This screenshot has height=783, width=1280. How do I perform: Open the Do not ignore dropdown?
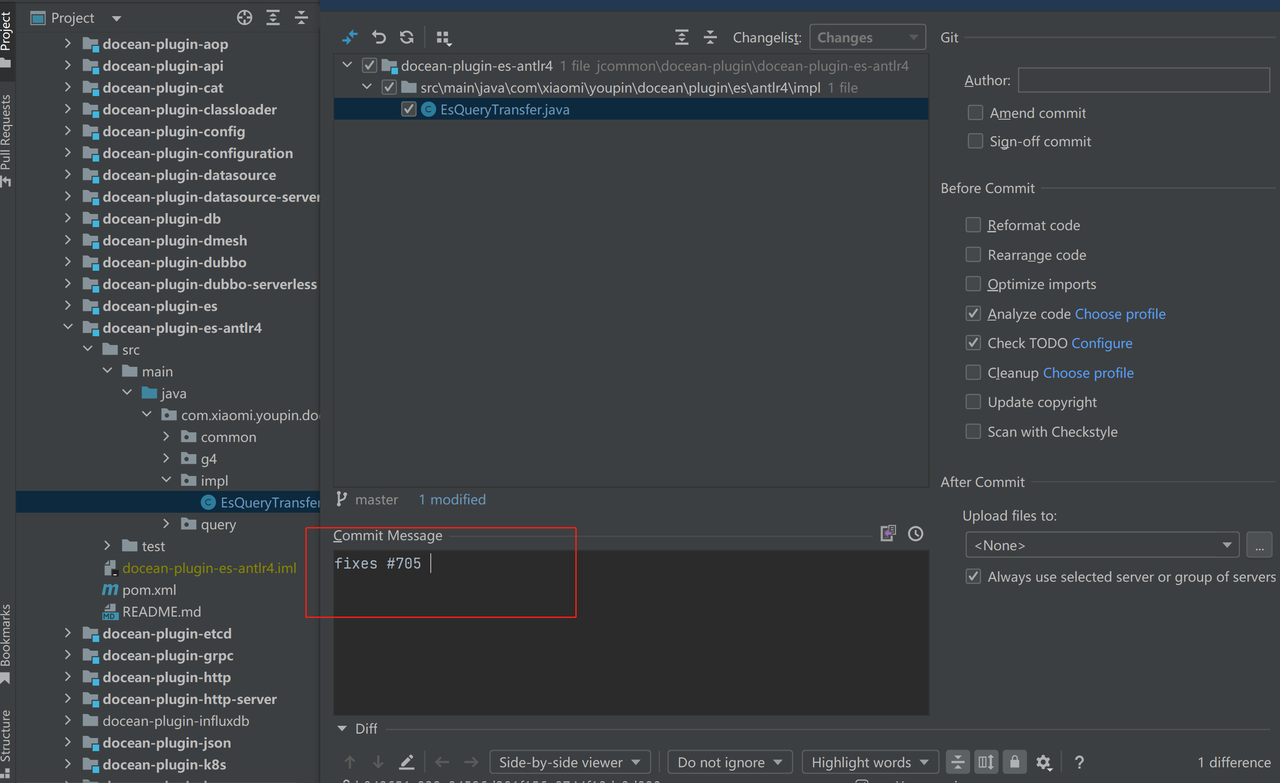pyautogui.click(x=730, y=762)
